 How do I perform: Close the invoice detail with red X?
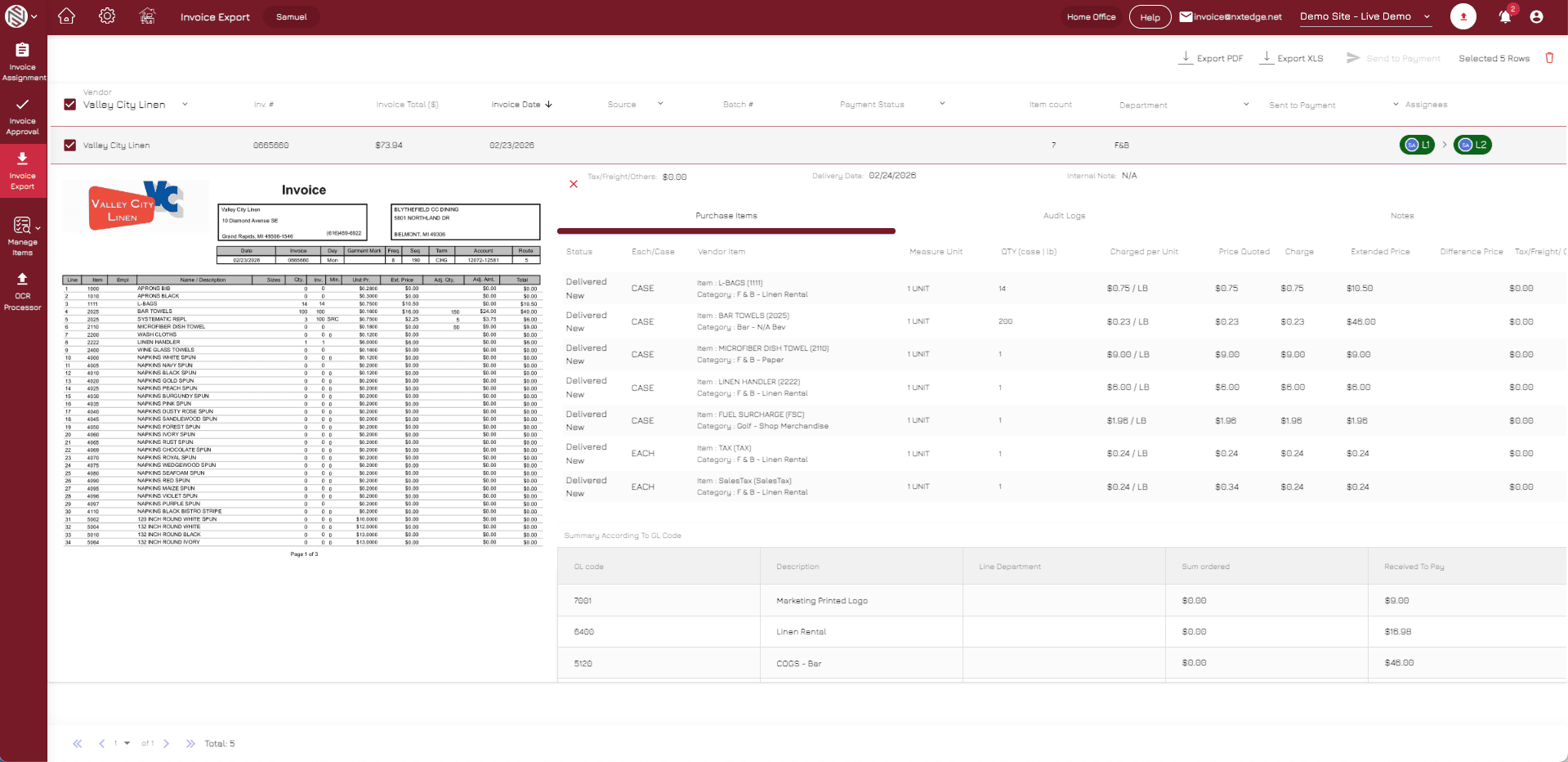574,184
